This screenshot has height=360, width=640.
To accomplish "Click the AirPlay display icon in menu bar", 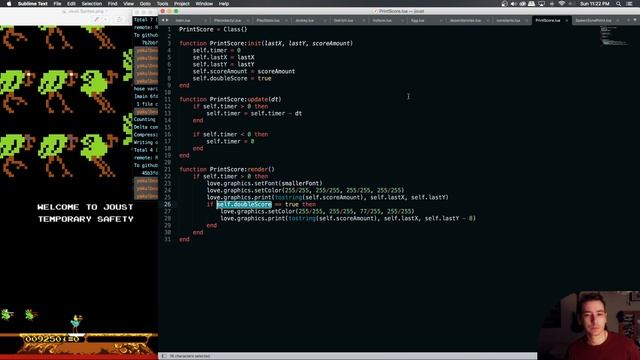I will [542, 4].
